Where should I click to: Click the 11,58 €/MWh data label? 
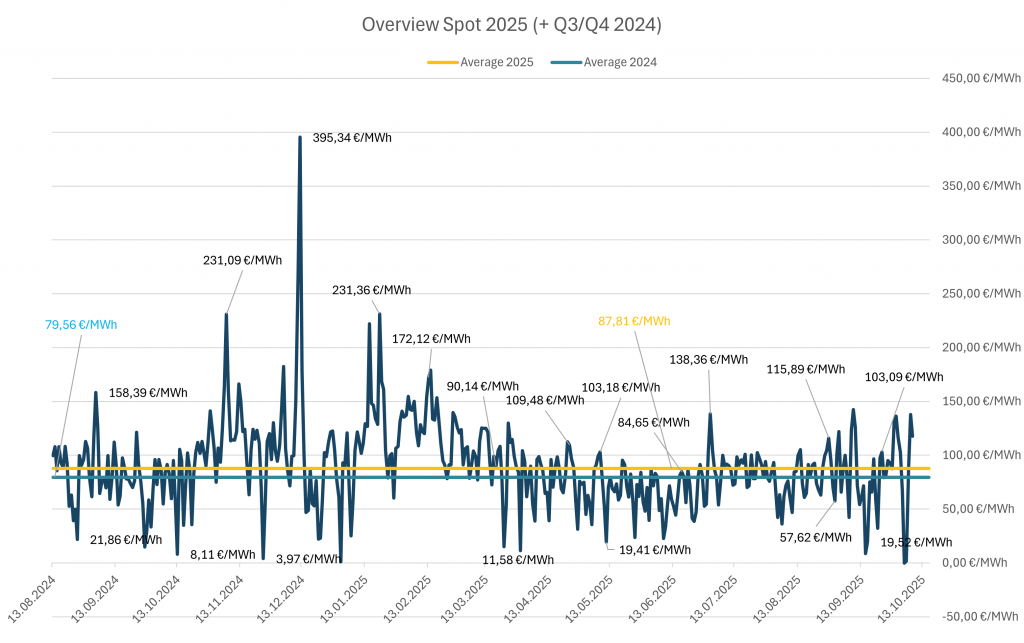[x=517, y=560]
